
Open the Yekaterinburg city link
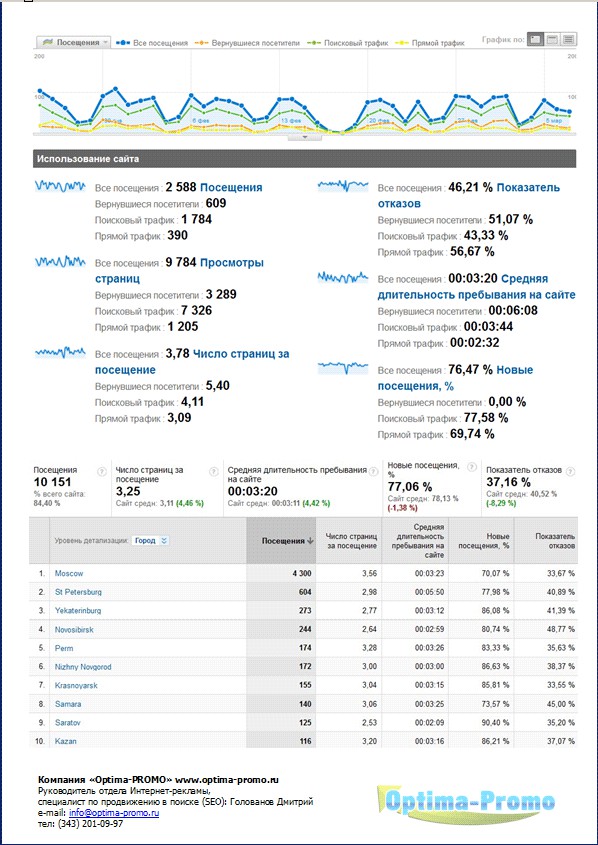78,611
